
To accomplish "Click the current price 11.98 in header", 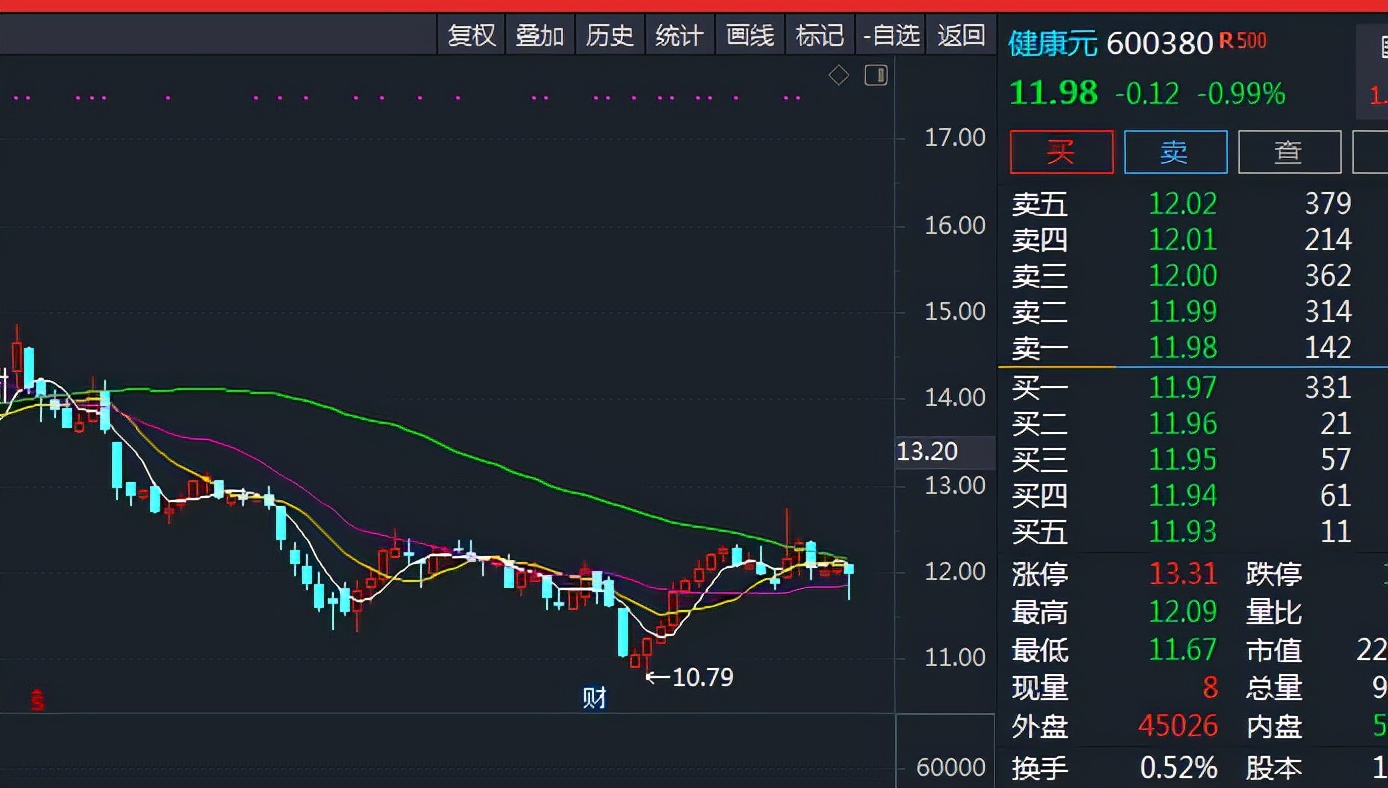I will 1054,93.
